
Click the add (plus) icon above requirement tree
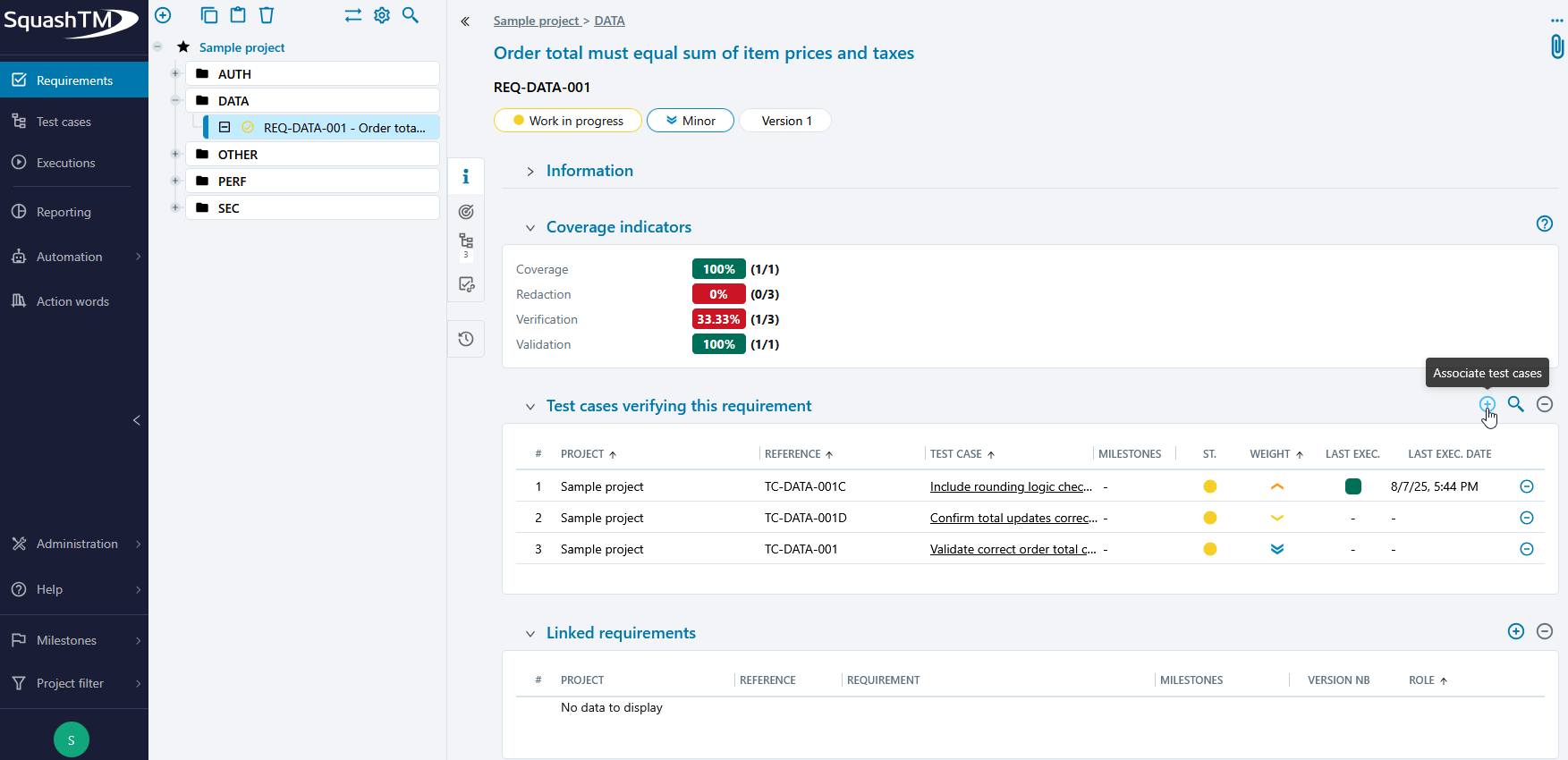(163, 15)
